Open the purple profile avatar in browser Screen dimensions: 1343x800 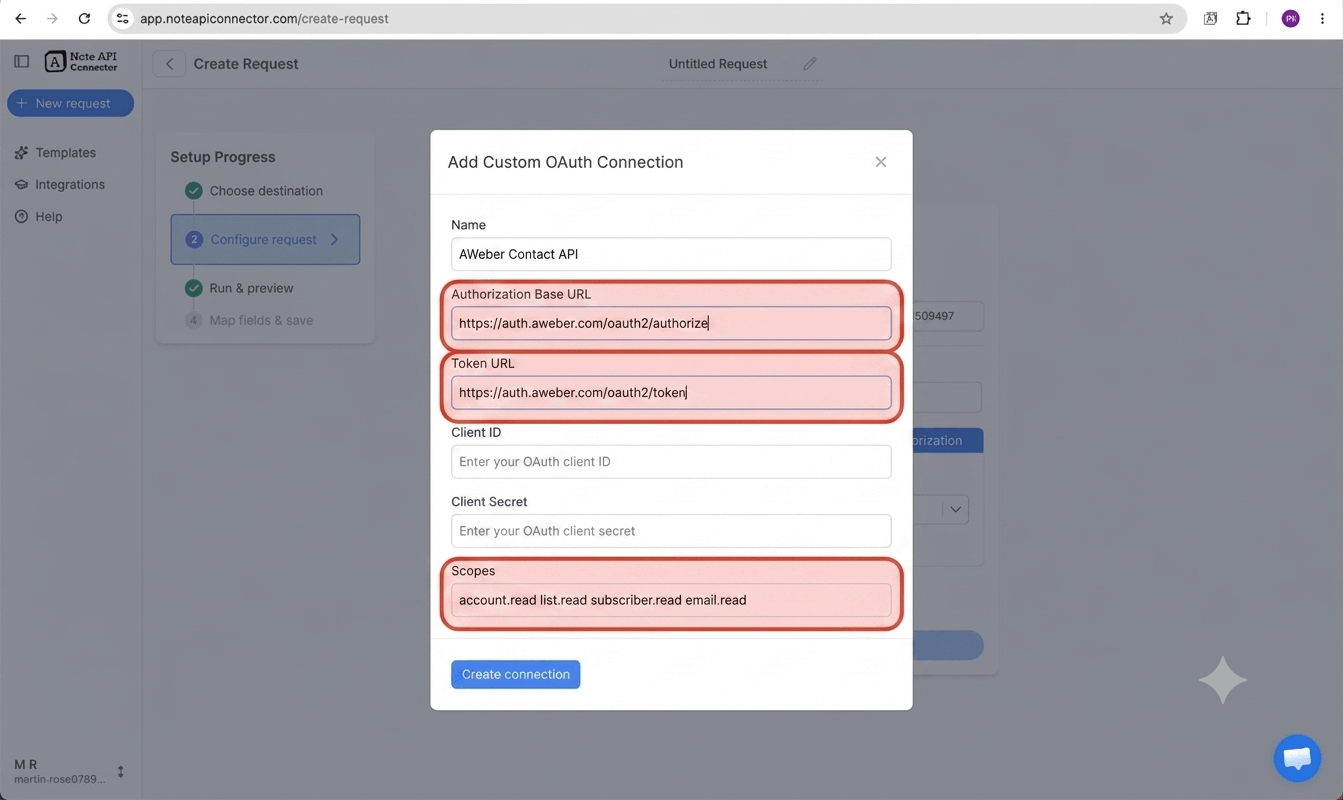click(x=1290, y=18)
